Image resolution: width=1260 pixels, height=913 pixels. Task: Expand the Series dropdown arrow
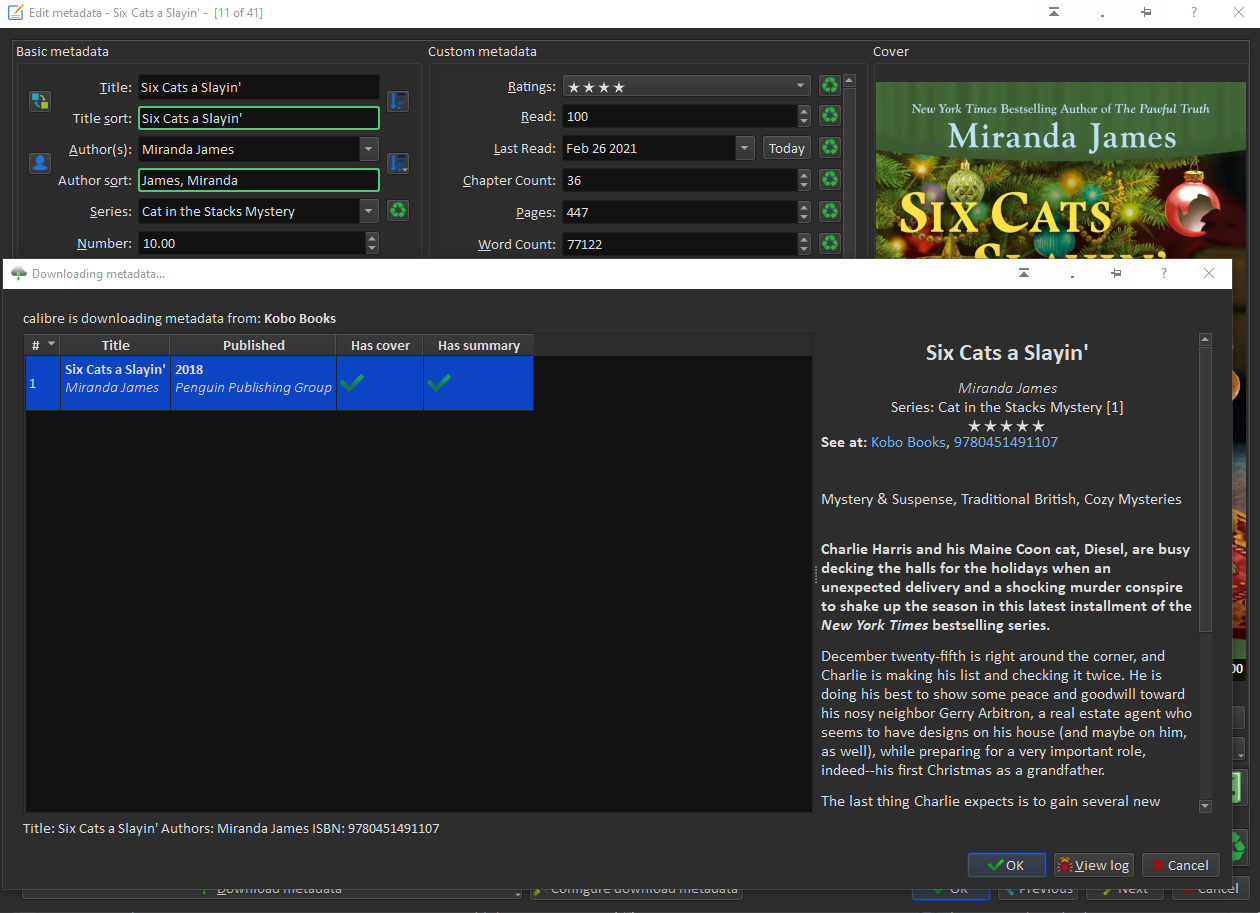369,211
